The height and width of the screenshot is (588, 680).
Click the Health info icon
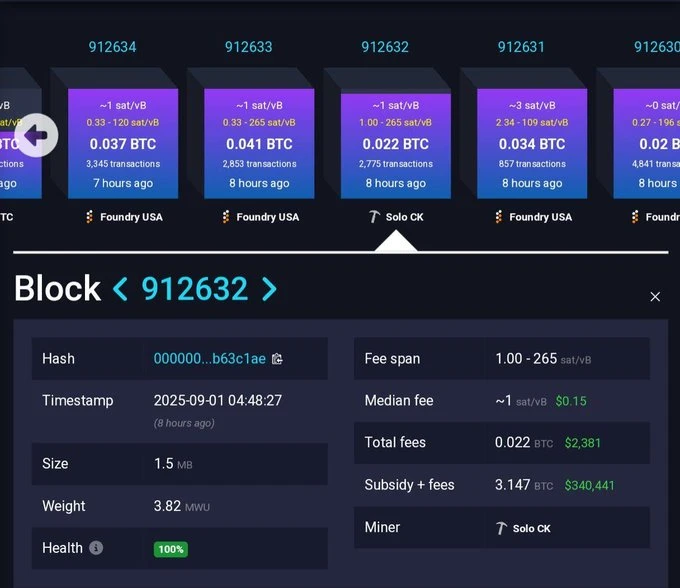pos(96,548)
